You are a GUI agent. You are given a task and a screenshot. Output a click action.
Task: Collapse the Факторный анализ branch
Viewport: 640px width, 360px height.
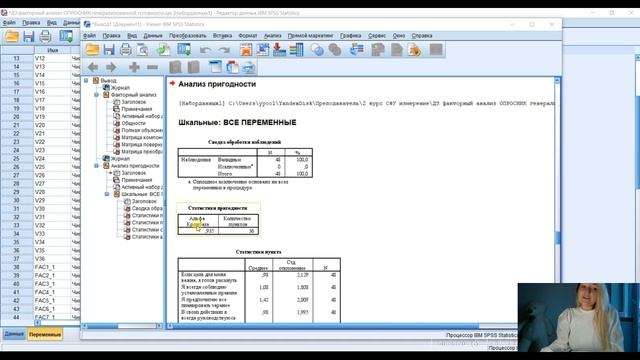[x=97, y=95]
